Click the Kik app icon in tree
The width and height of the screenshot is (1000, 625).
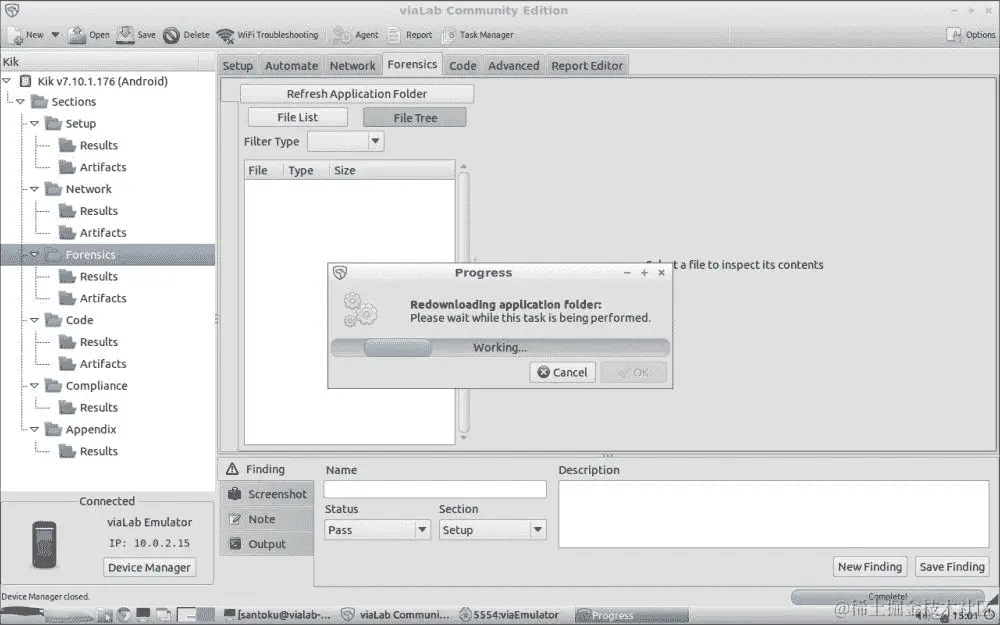pos(26,81)
